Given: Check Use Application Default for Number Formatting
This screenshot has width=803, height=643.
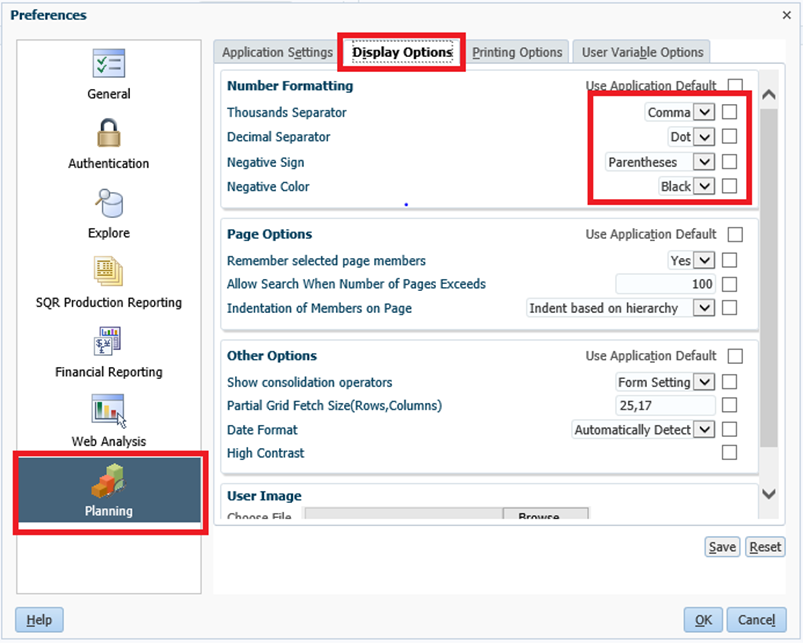Looking at the screenshot, I should tap(736, 86).
